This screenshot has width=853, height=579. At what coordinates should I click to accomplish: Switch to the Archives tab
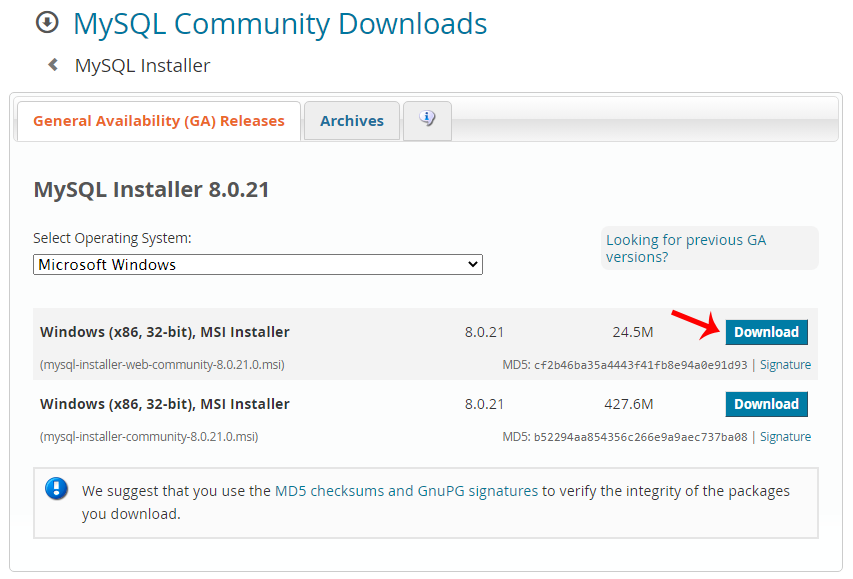pos(352,121)
